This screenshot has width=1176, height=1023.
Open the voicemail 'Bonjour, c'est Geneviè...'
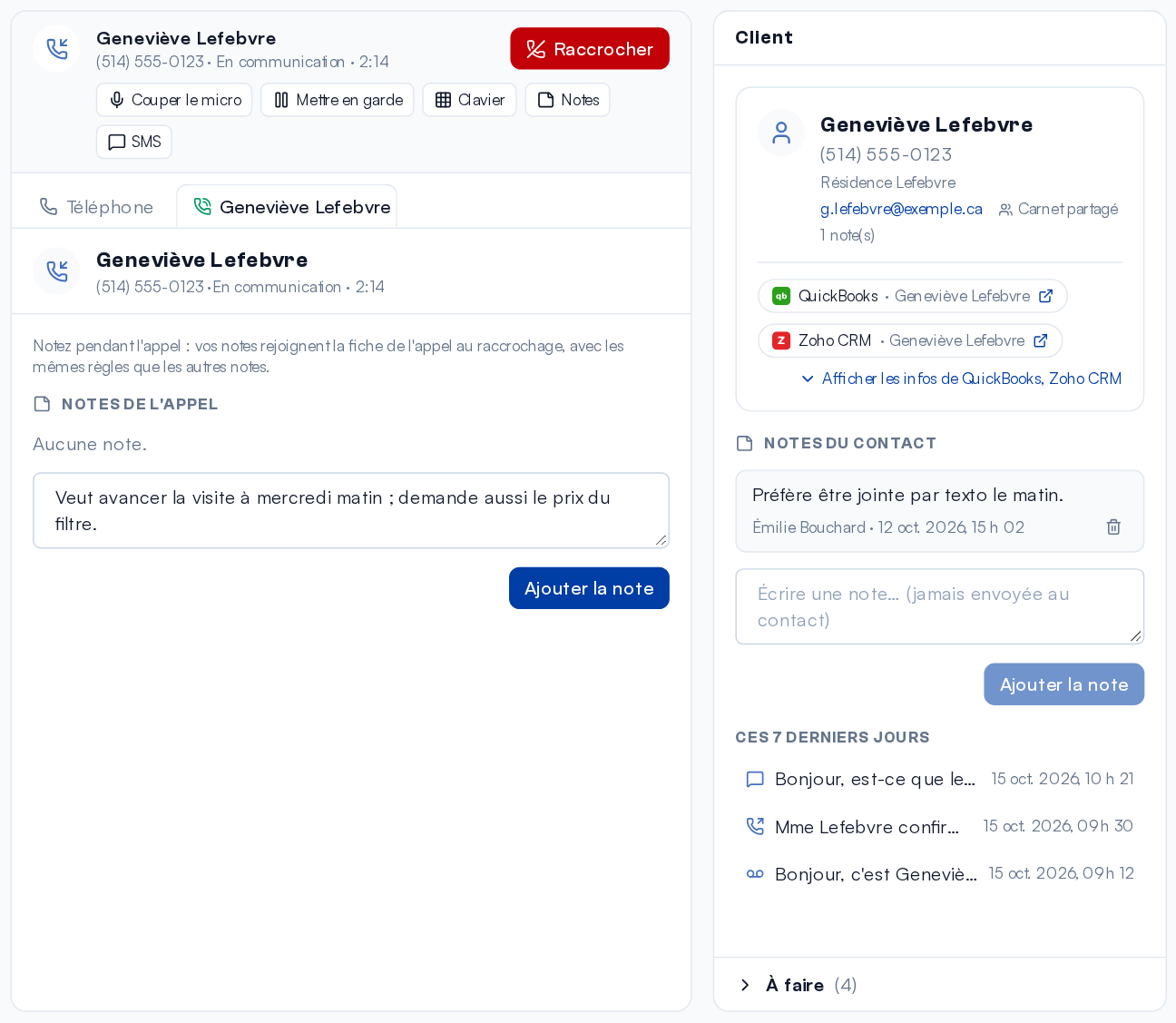click(x=939, y=873)
